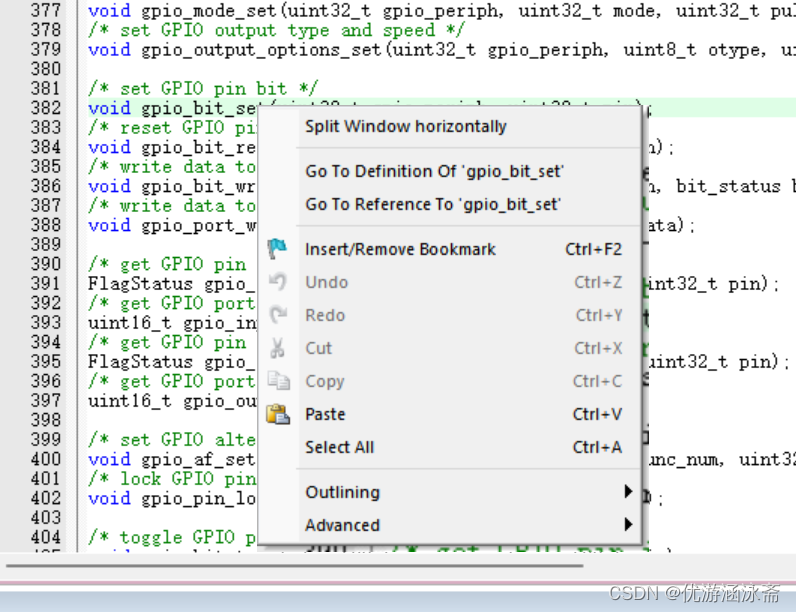Image resolution: width=796 pixels, height=612 pixels.
Task: Click the undo arrow icon
Action: tap(278, 282)
